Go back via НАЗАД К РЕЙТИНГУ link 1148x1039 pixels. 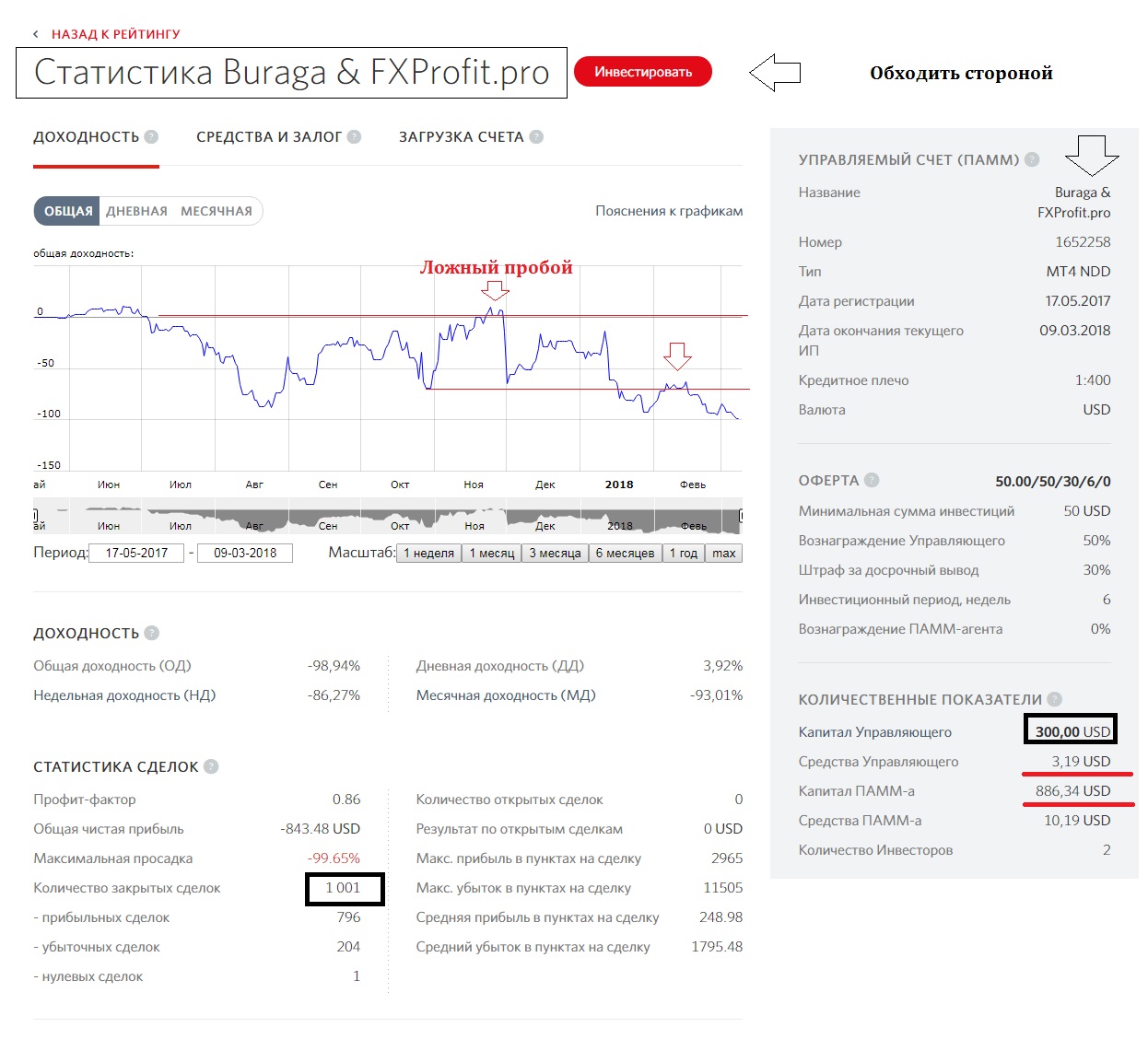tap(115, 34)
